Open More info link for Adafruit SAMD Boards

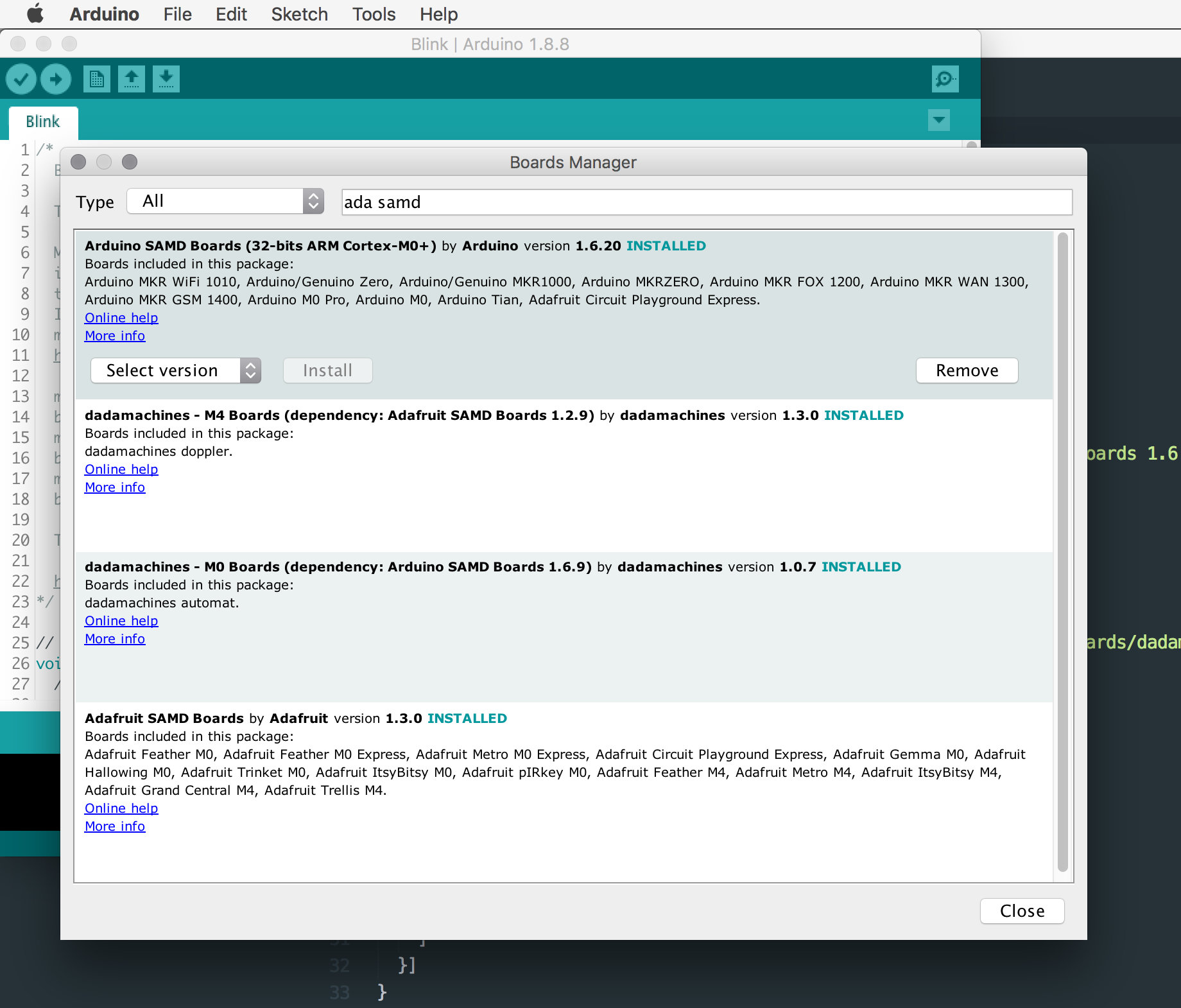click(x=115, y=826)
